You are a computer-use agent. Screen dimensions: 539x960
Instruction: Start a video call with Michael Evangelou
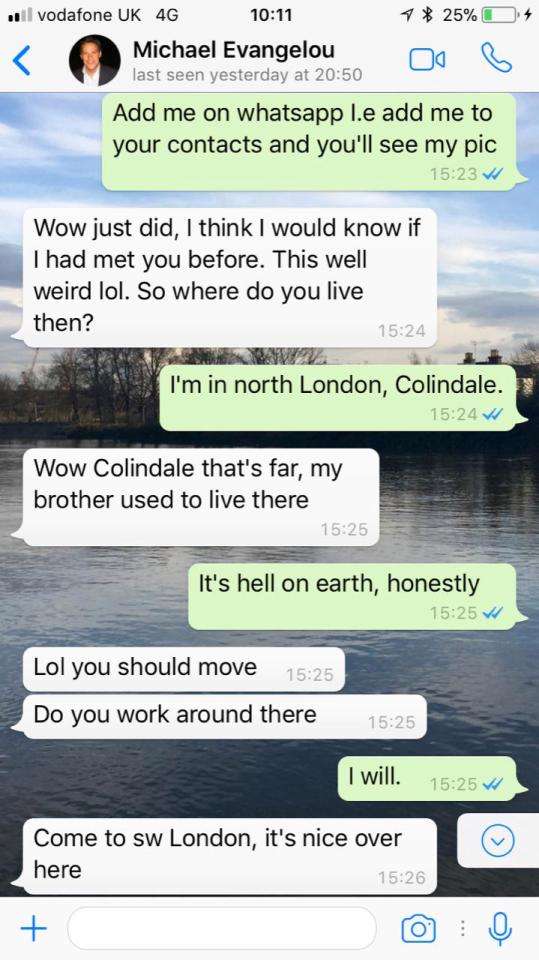[427, 59]
